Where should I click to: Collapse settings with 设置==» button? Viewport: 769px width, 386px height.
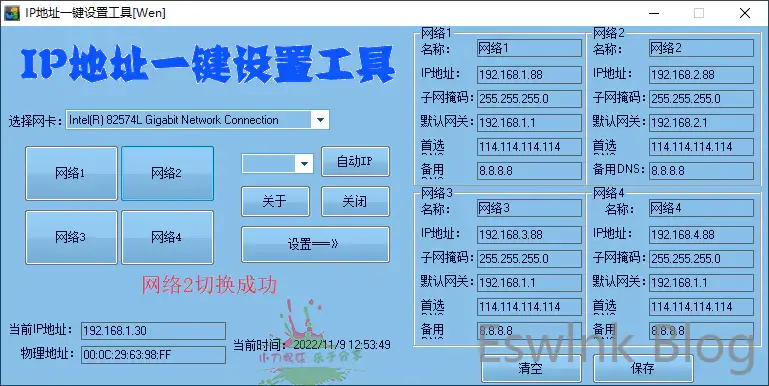[315, 244]
